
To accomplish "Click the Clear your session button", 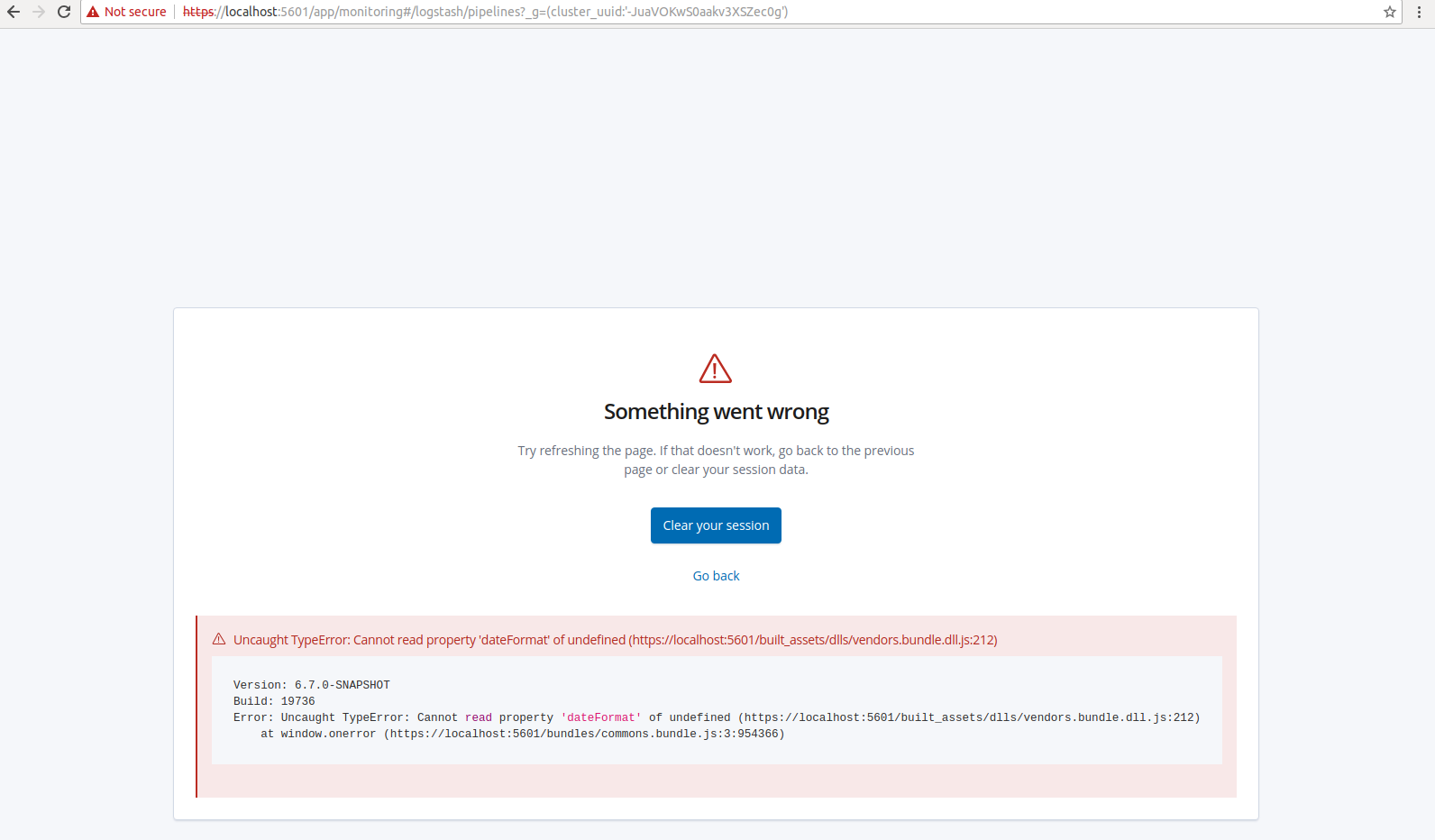I will pos(716,525).
